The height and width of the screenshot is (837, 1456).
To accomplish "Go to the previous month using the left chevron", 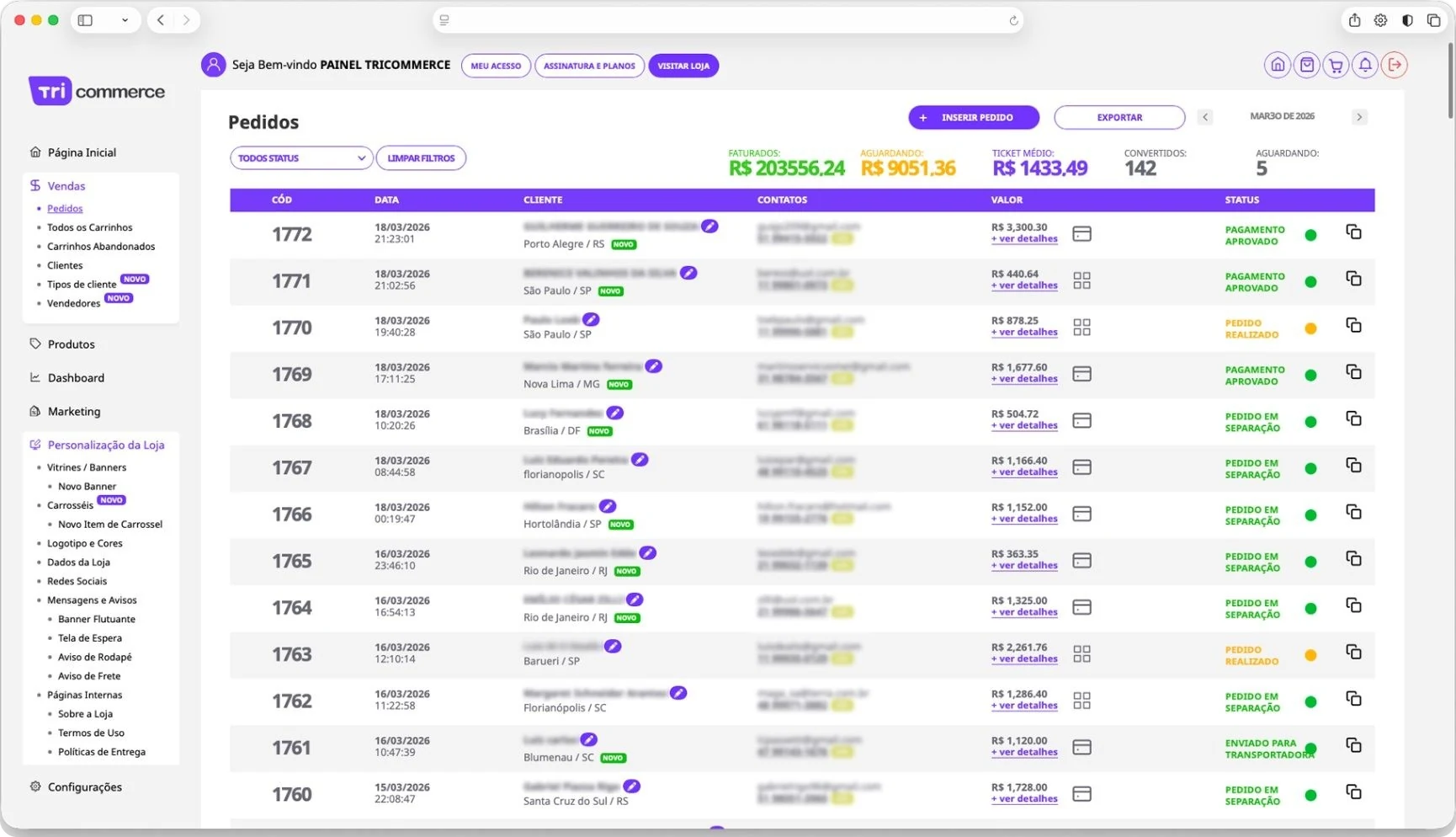I will (x=1205, y=117).
